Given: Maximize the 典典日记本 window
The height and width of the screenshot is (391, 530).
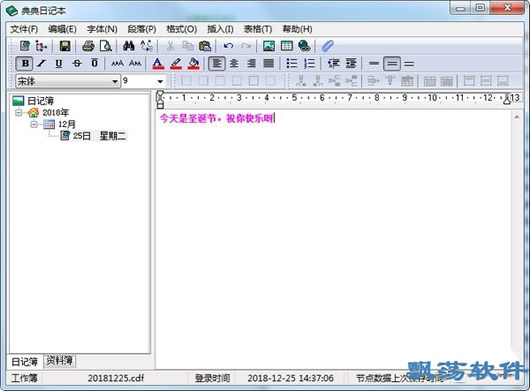Looking at the screenshot, I should 480,7.
